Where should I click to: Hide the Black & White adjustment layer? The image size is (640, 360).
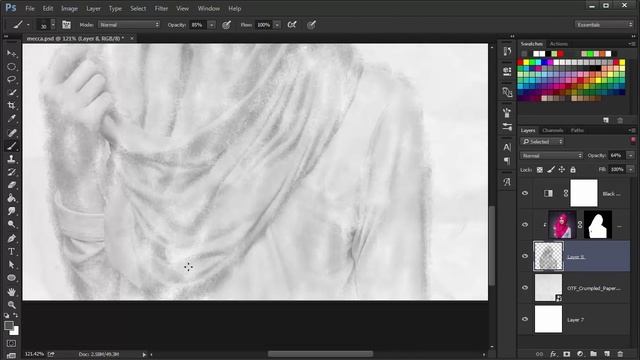(525, 193)
